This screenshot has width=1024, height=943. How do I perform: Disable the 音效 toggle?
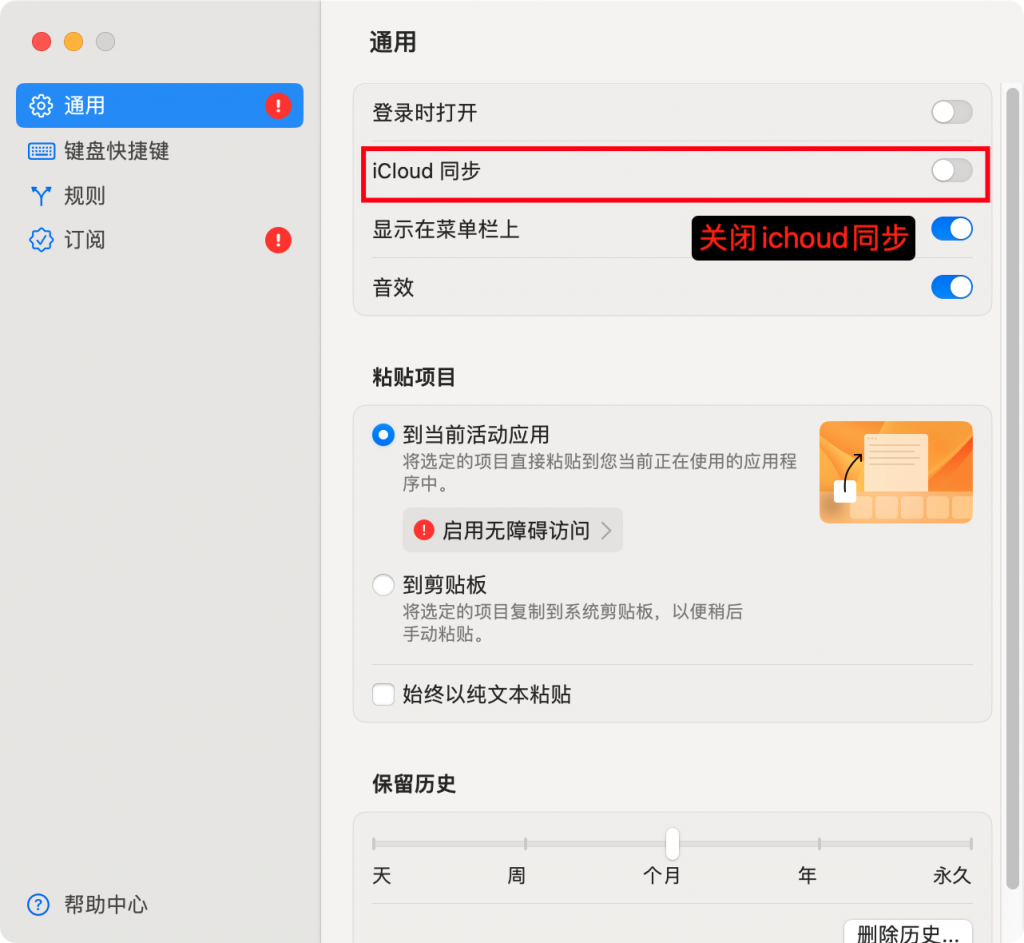point(951,287)
